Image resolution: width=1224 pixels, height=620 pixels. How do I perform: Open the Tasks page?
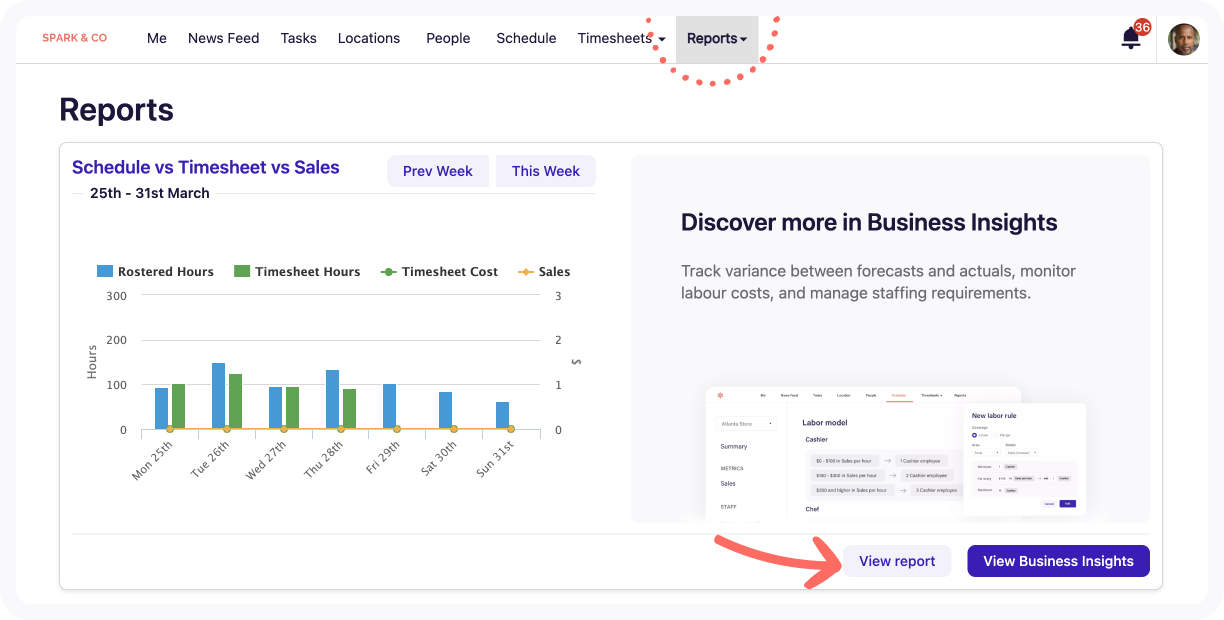point(298,39)
